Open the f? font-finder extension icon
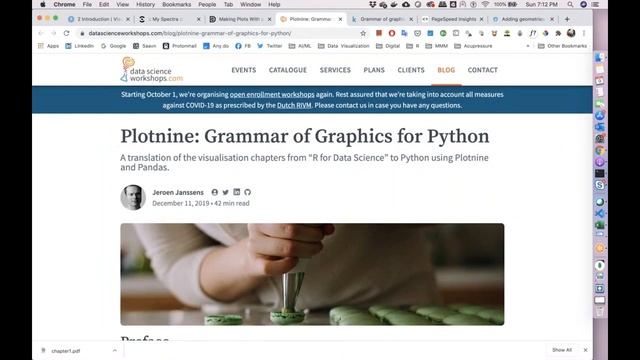The height and width of the screenshot is (360, 640). 533,33
